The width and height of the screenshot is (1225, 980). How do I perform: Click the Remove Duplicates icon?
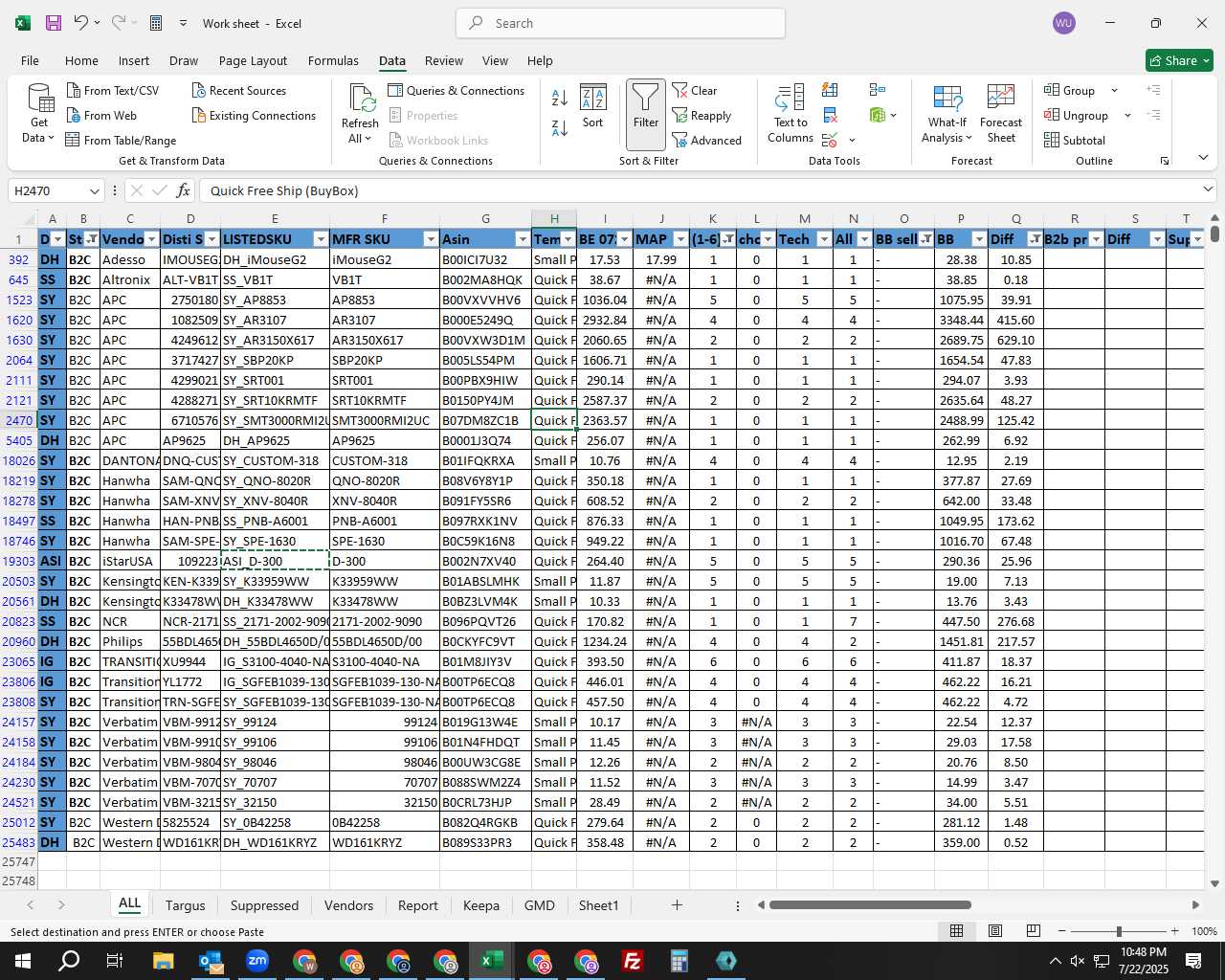pyautogui.click(x=830, y=115)
